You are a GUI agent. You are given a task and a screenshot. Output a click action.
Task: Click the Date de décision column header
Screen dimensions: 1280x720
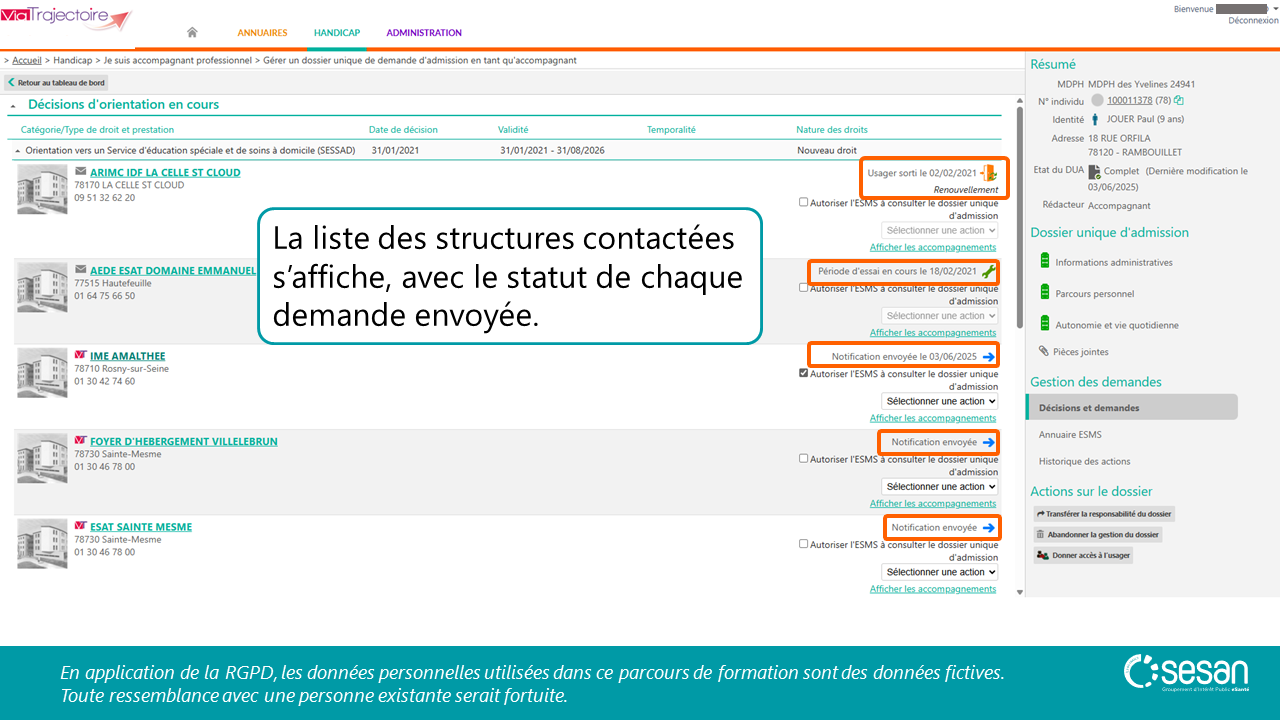click(403, 130)
